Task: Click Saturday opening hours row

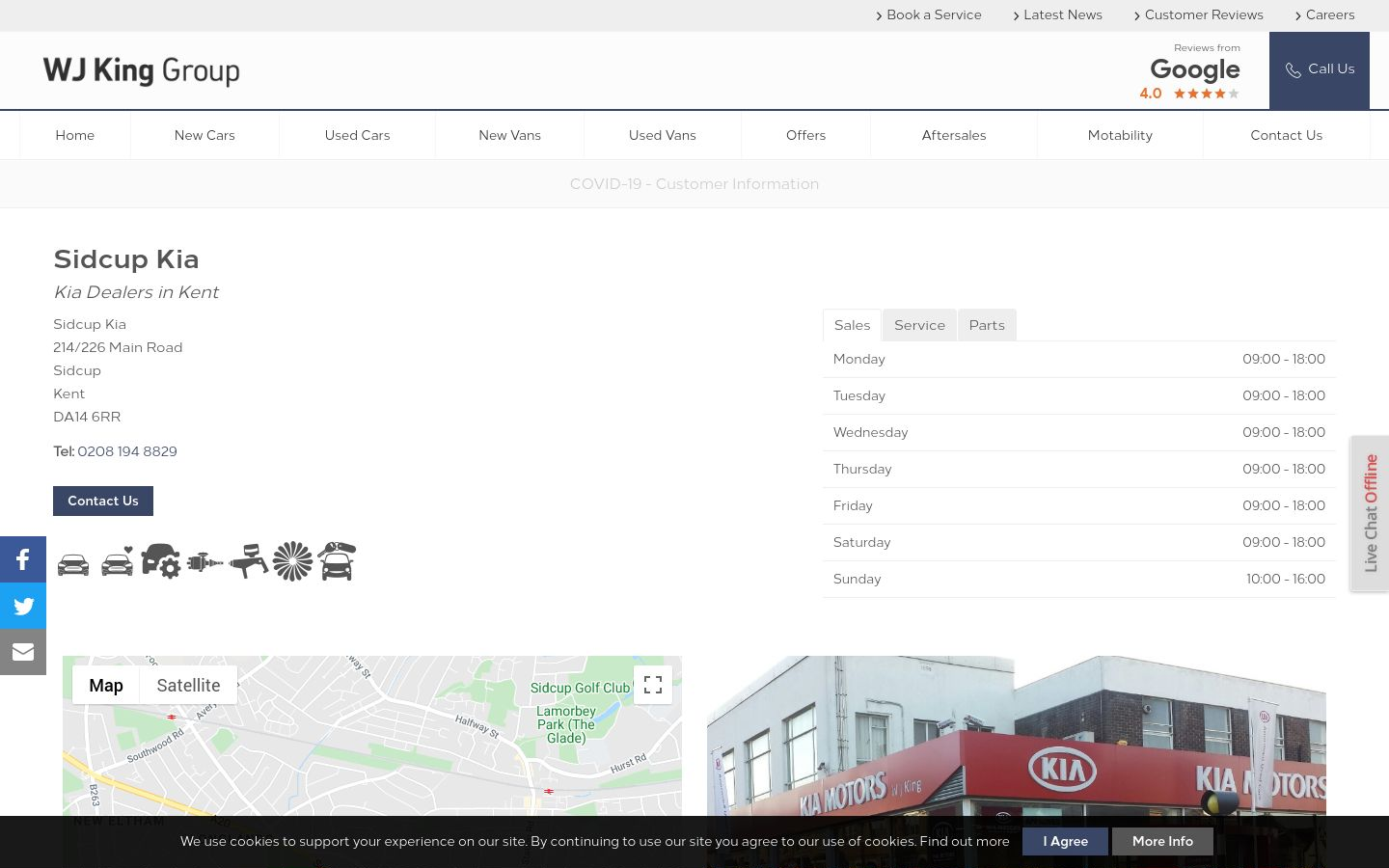Action: [x=1079, y=542]
